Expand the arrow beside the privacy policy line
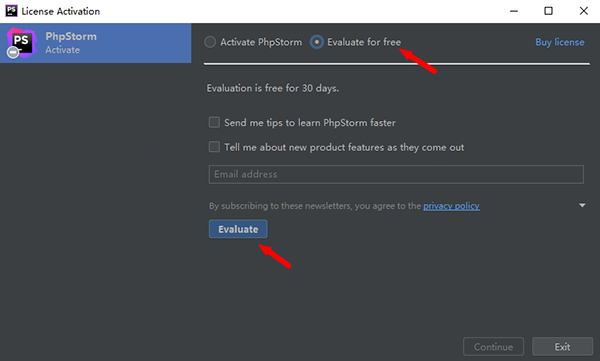The width and height of the screenshot is (600, 361). pos(582,206)
